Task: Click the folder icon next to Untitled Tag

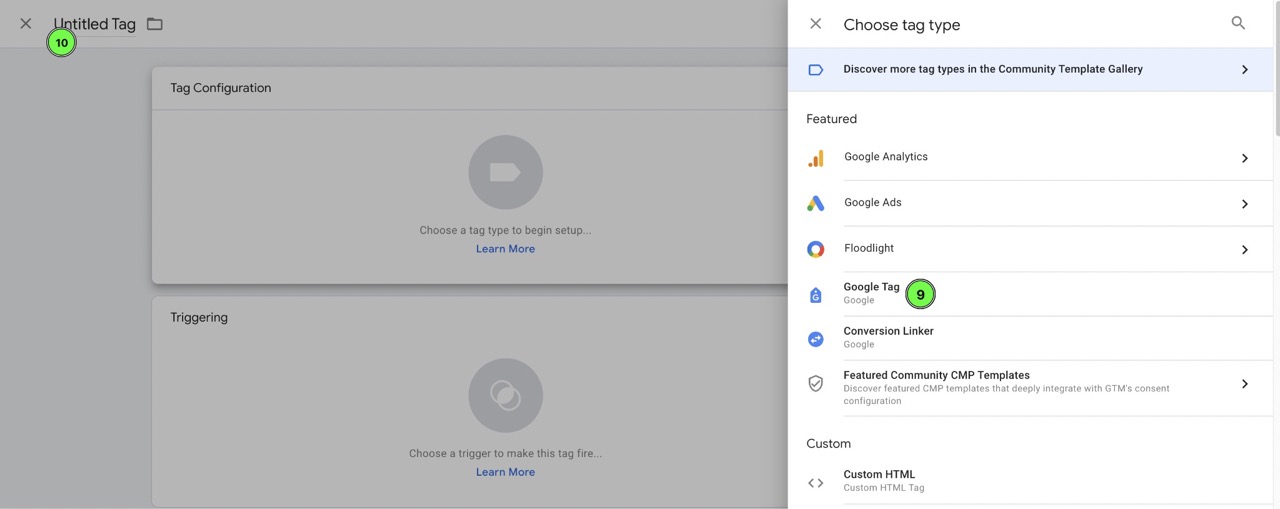Action: pos(155,24)
